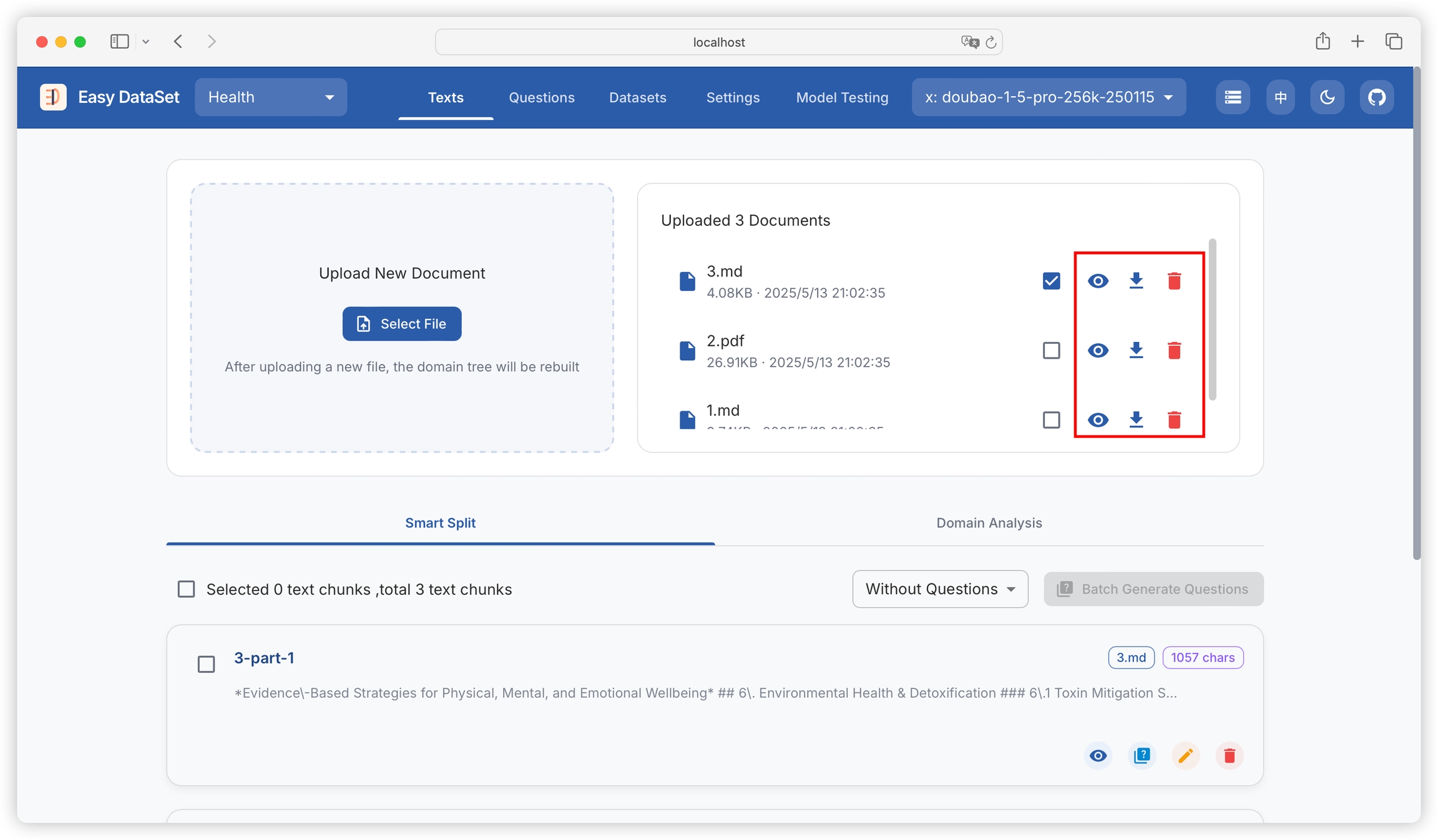Open the Health project dropdown
1438x840 pixels.
pos(271,97)
